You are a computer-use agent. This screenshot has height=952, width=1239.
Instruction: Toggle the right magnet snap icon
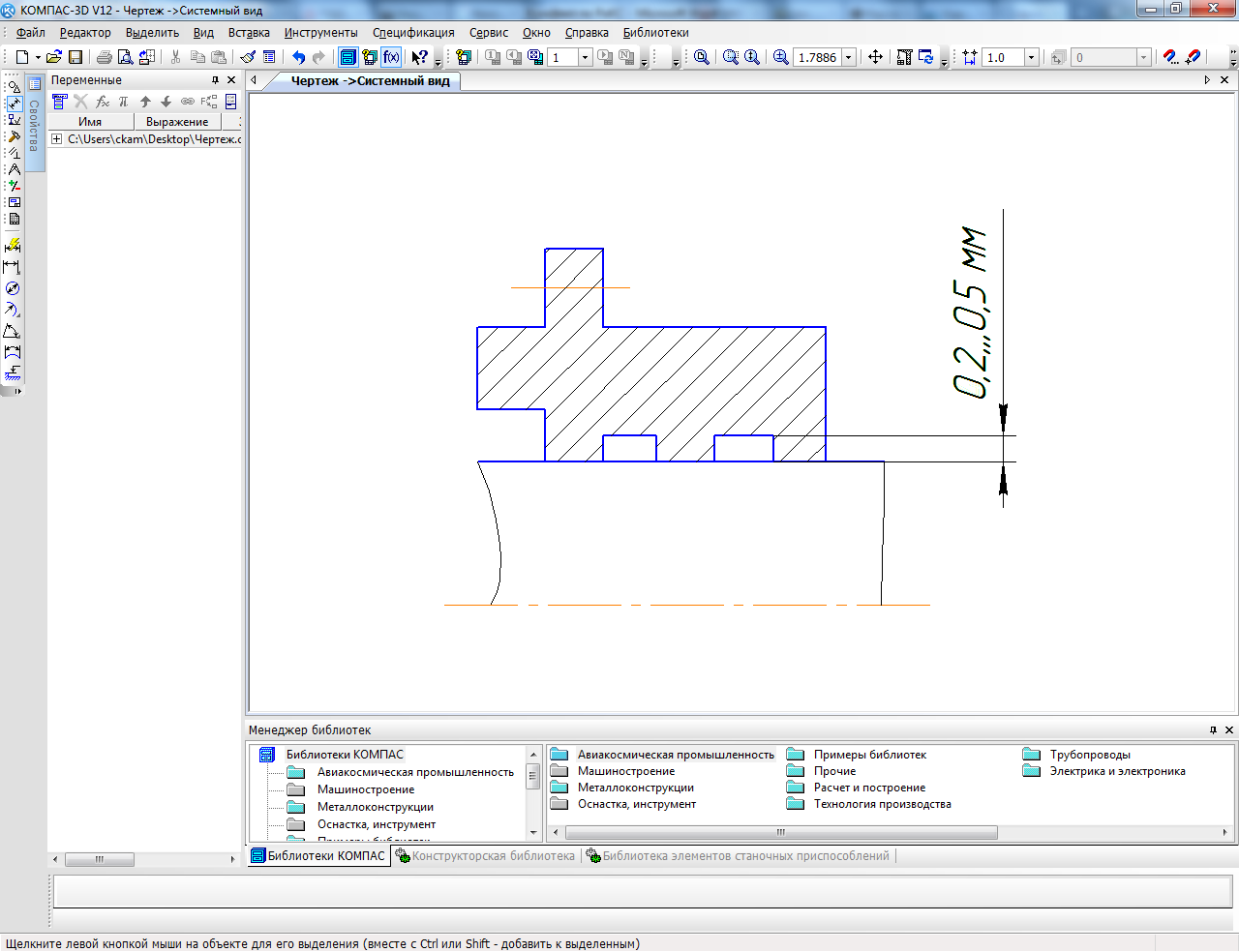pos(1194,57)
